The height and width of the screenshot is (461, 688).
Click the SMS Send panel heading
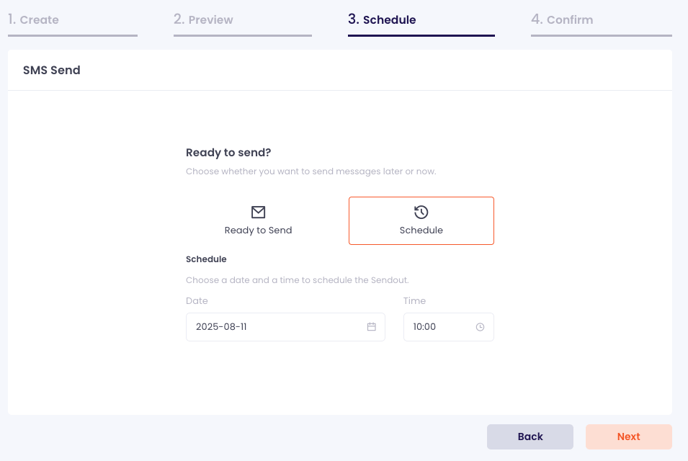pyautogui.click(x=52, y=70)
